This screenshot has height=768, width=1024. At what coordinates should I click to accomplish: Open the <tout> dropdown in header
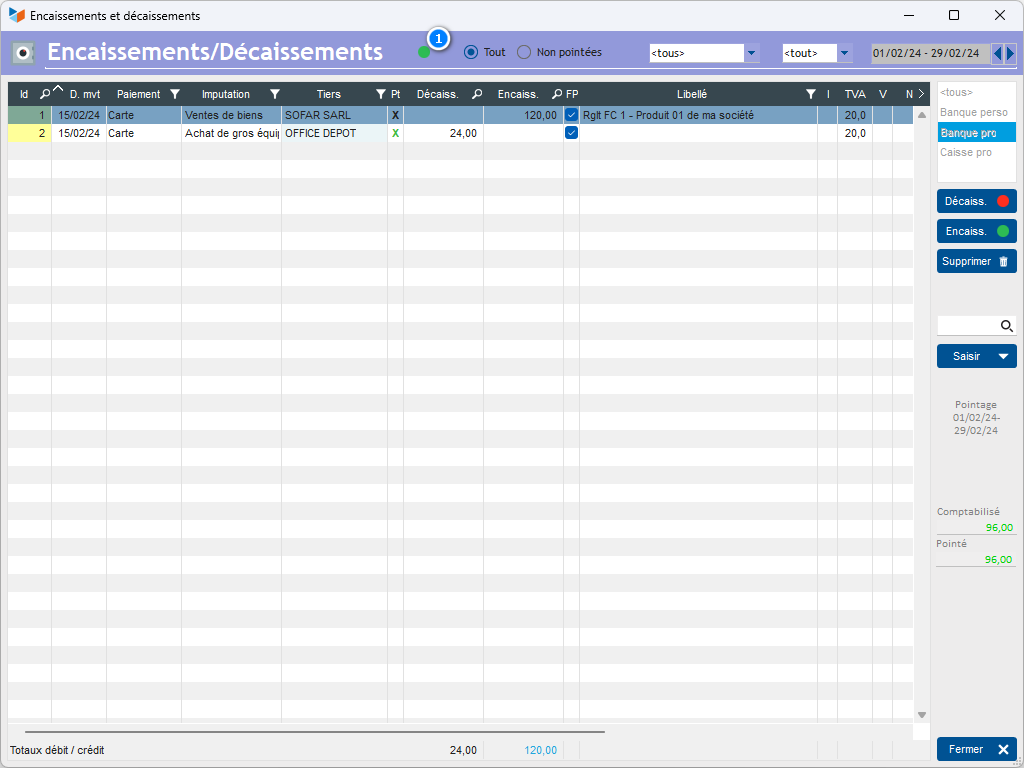845,53
